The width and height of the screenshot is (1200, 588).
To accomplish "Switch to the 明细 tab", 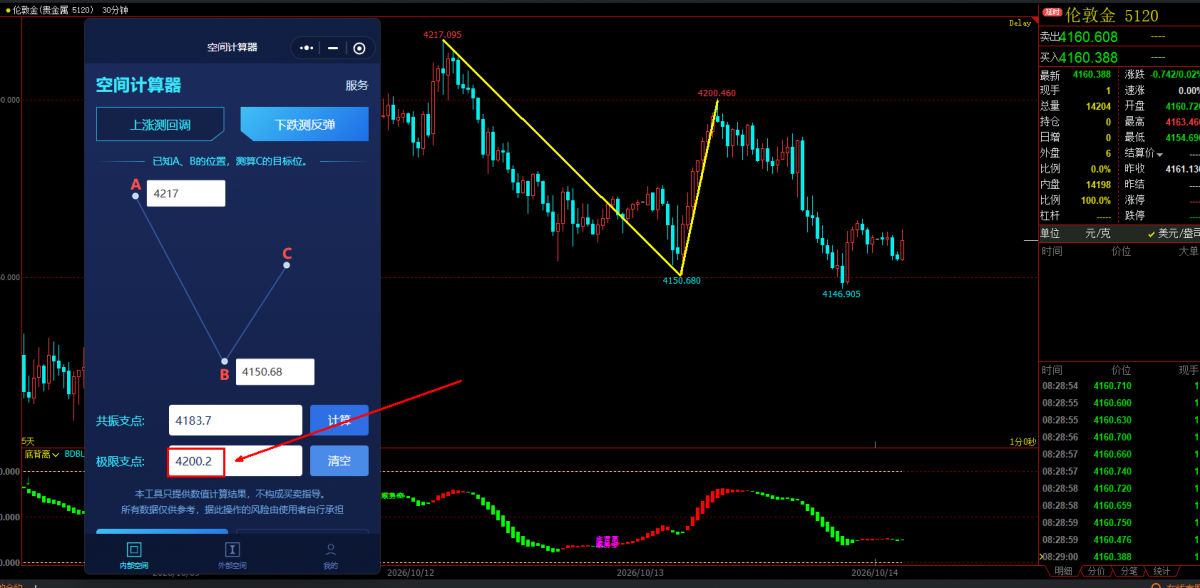I will (x=1063, y=571).
